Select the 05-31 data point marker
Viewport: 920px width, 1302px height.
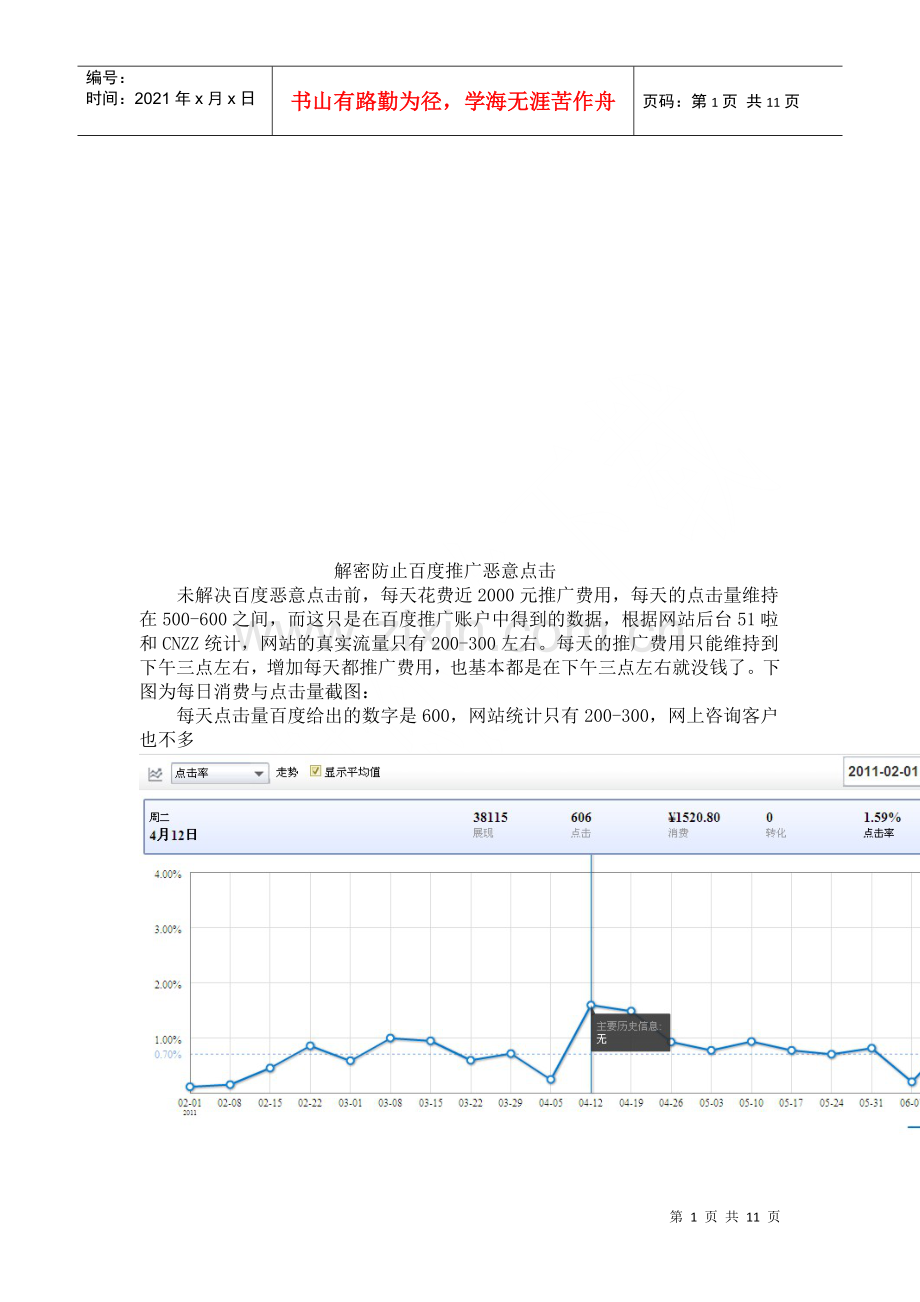coord(872,1048)
